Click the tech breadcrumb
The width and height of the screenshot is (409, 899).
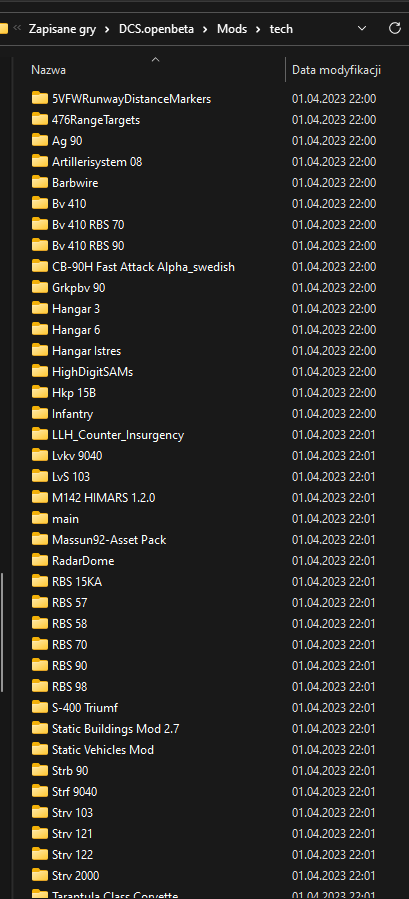coord(281,29)
